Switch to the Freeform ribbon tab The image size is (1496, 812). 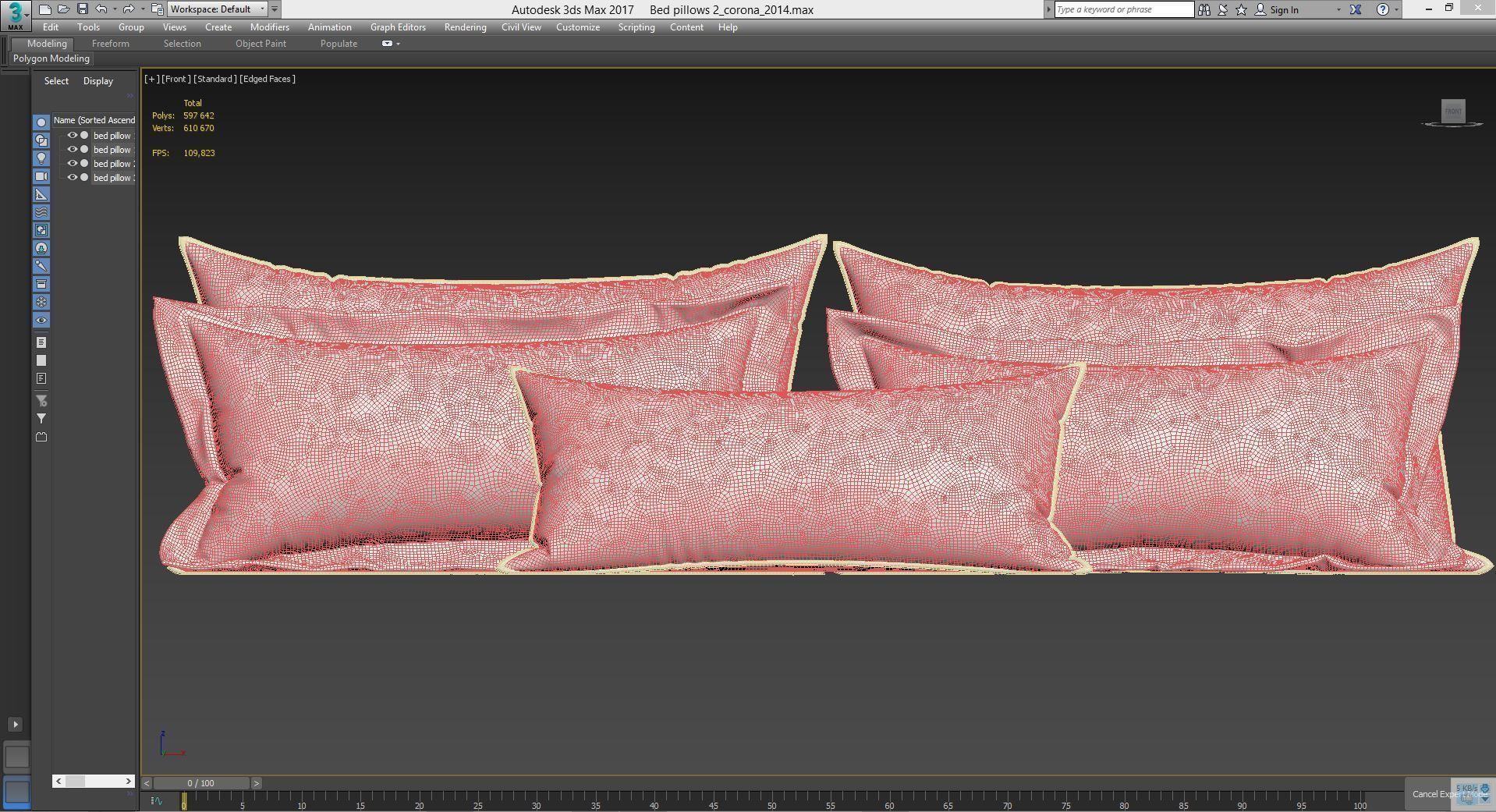pos(111,44)
